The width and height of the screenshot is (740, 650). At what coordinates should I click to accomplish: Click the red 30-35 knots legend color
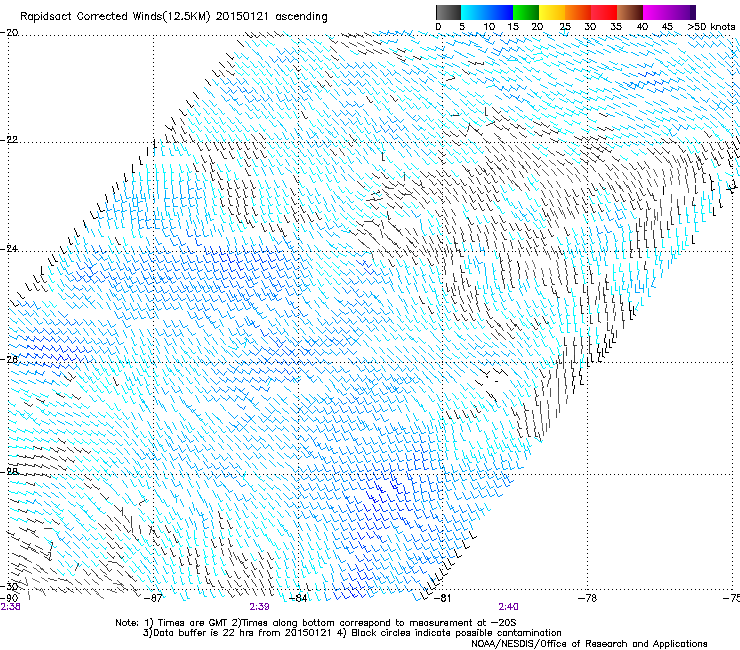coord(604,12)
